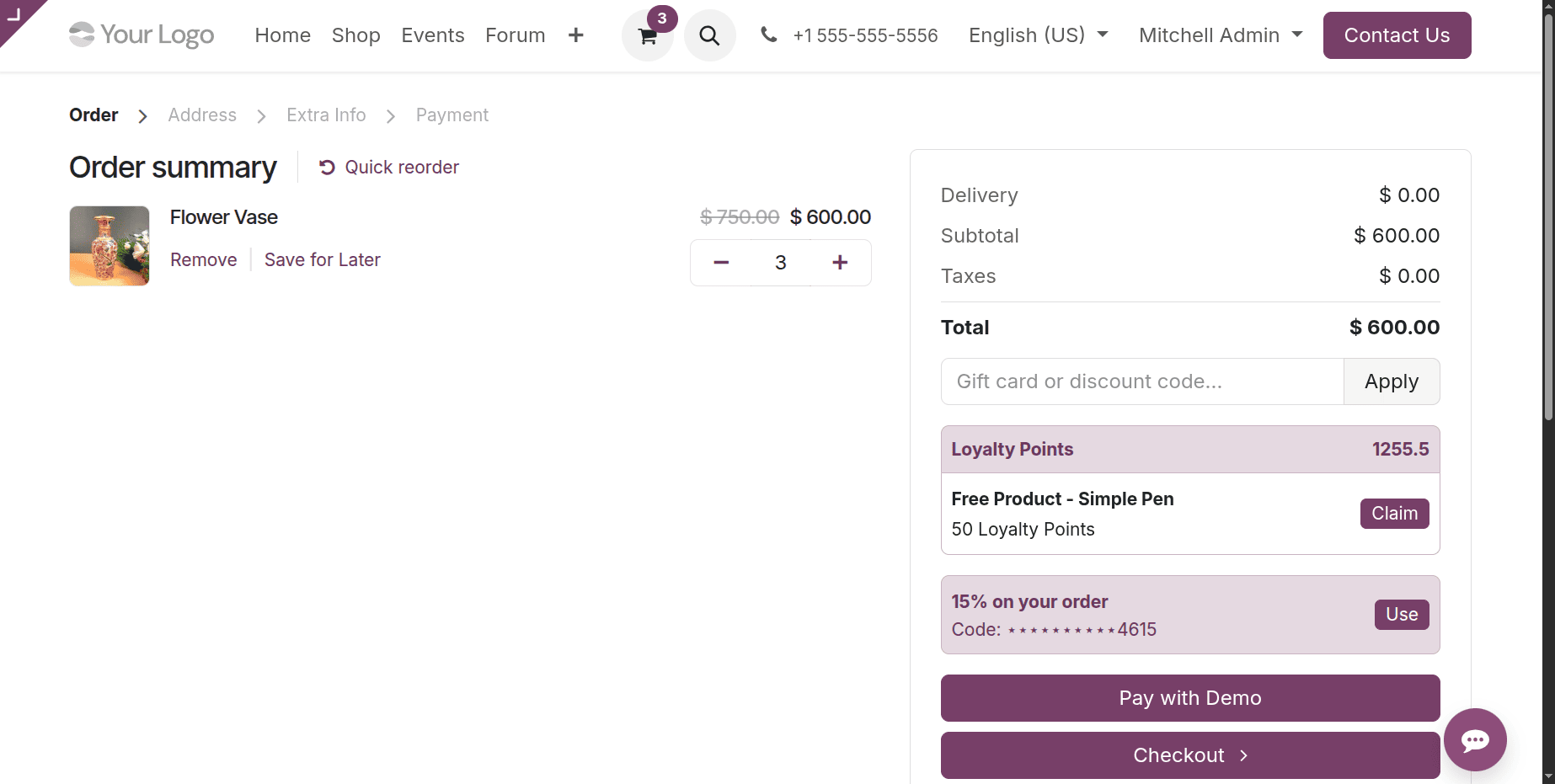Click the Subtotal $ 600.00 amount
This screenshot has width=1555, height=784.
coord(1397,236)
